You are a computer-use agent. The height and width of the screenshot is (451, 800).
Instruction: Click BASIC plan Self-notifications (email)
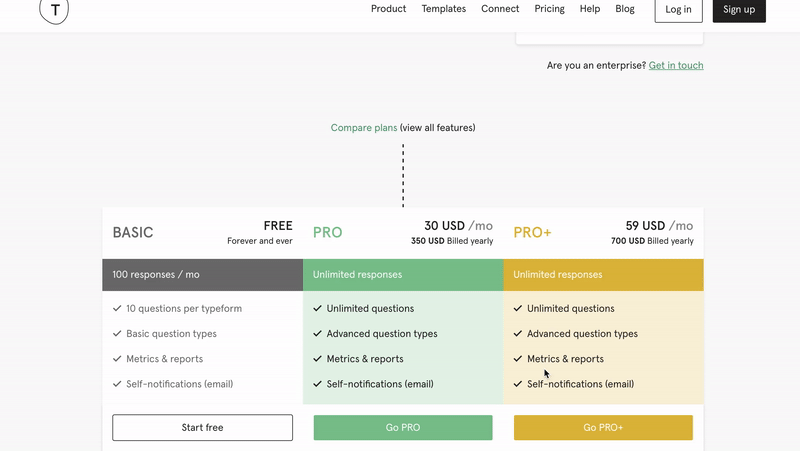pyautogui.click(x=180, y=384)
